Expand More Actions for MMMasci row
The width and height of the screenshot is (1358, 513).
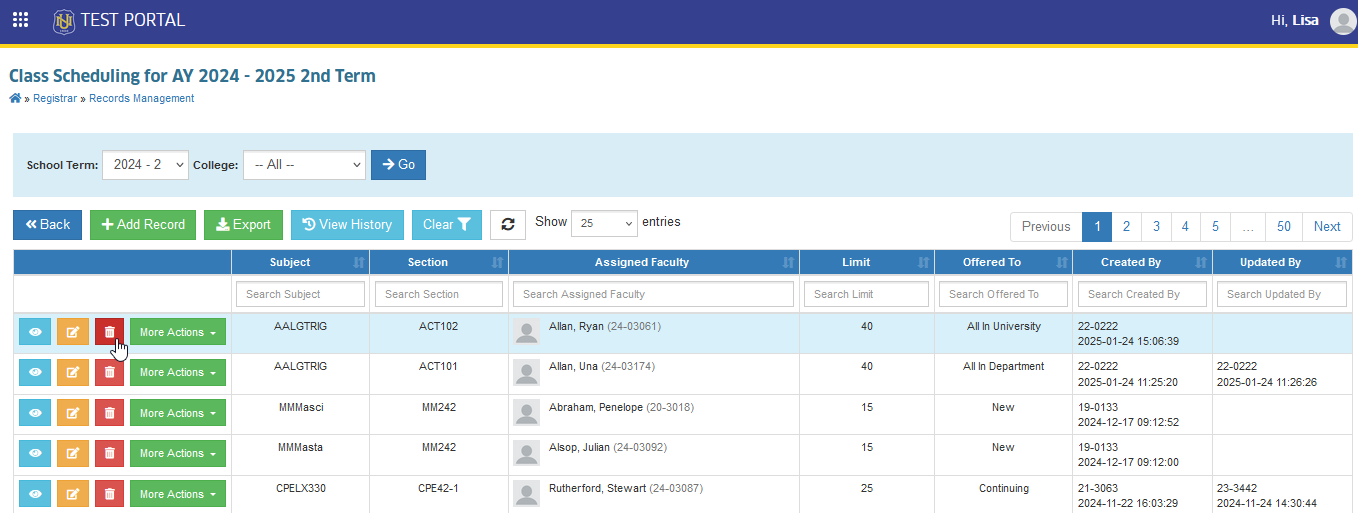pyautogui.click(x=178, y=413)
